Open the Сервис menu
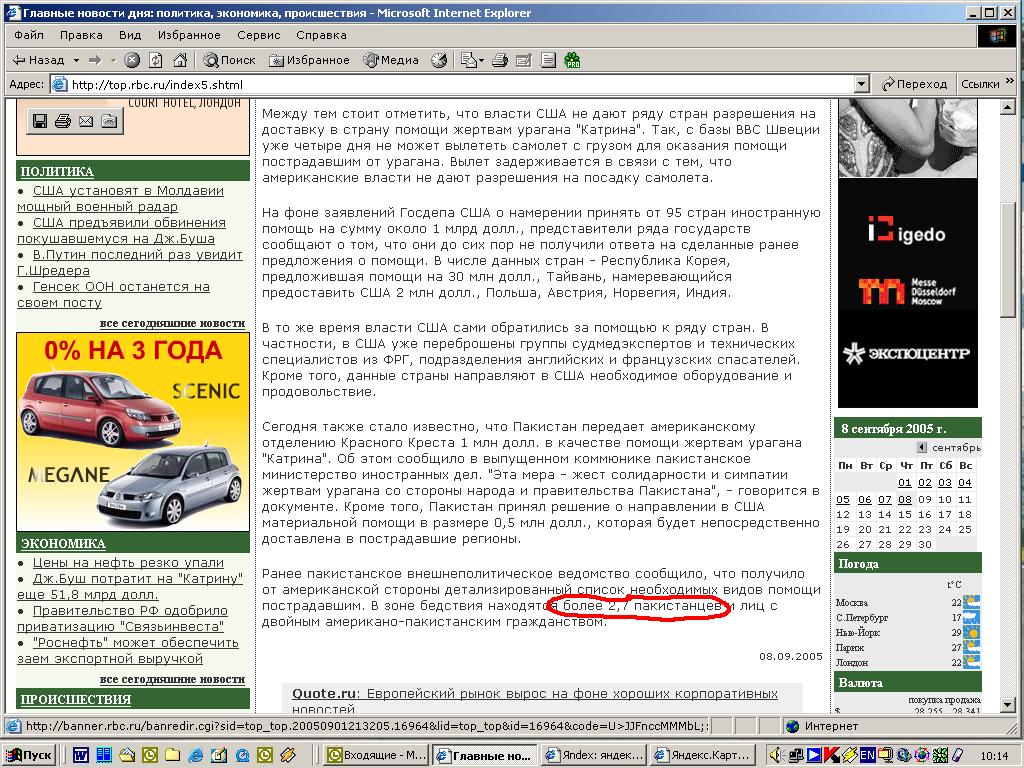 (x=259, y=35)
